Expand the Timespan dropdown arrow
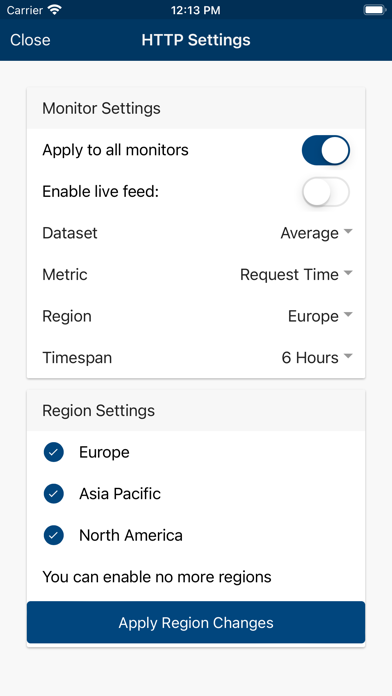The height and width of the screenshot is (696, 392). (348, 356)
